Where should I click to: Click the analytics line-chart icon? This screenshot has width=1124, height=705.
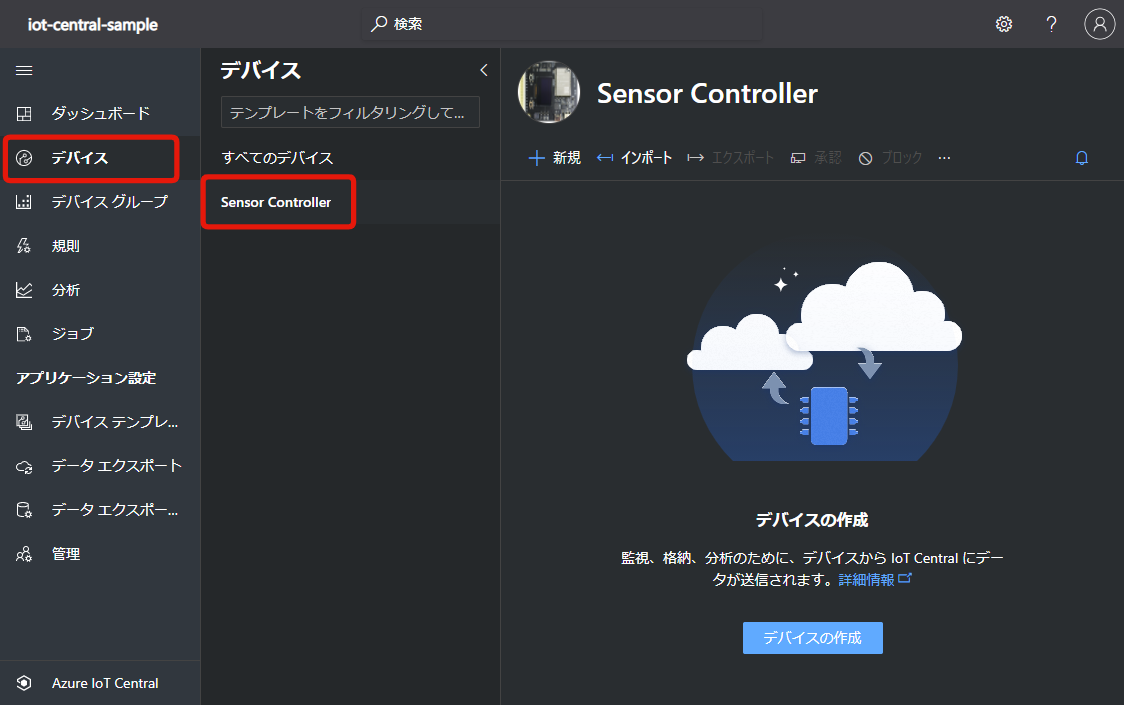(x=24, y=290)
